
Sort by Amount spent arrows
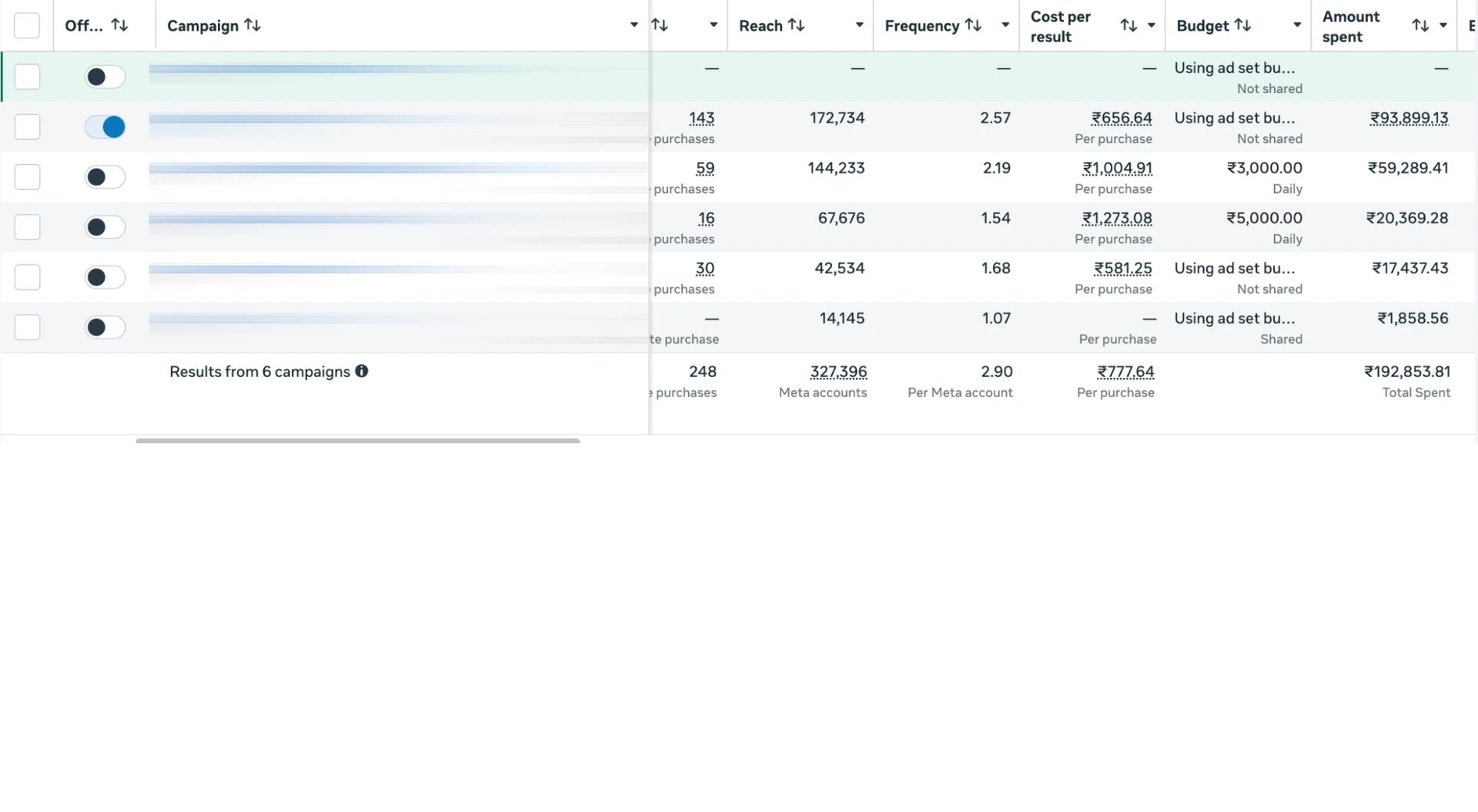click(1420, 25)
